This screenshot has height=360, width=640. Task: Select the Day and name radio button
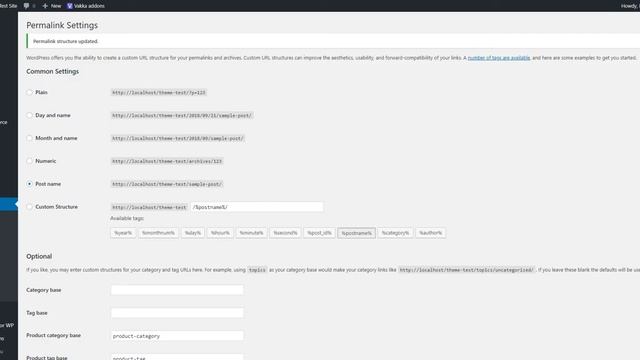[x=29, y=116]
